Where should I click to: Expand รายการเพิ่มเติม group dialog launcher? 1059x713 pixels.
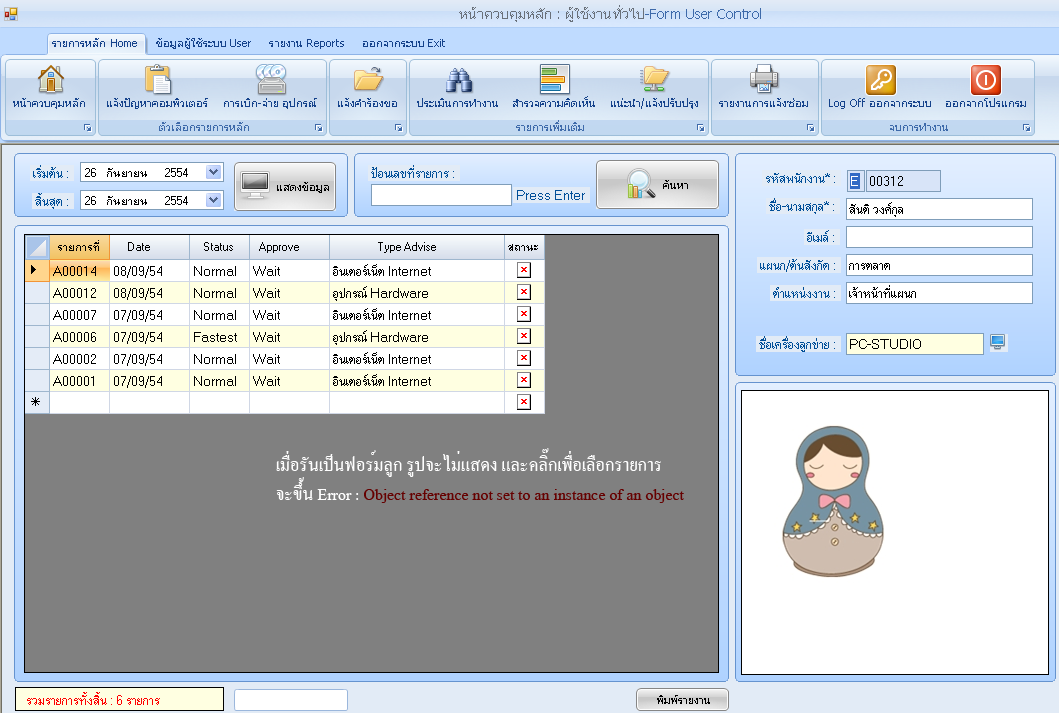coord(700,128)
